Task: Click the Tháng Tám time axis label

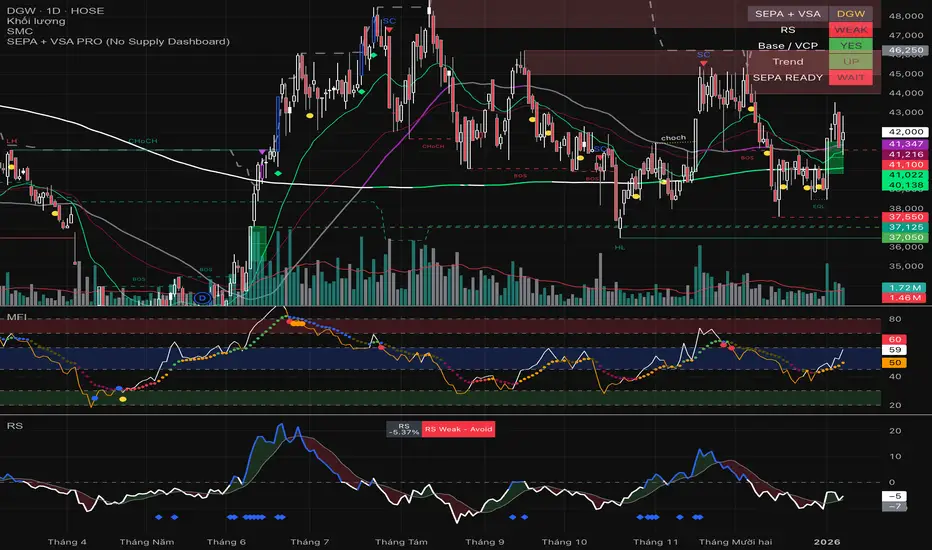Action: (401, 542)
